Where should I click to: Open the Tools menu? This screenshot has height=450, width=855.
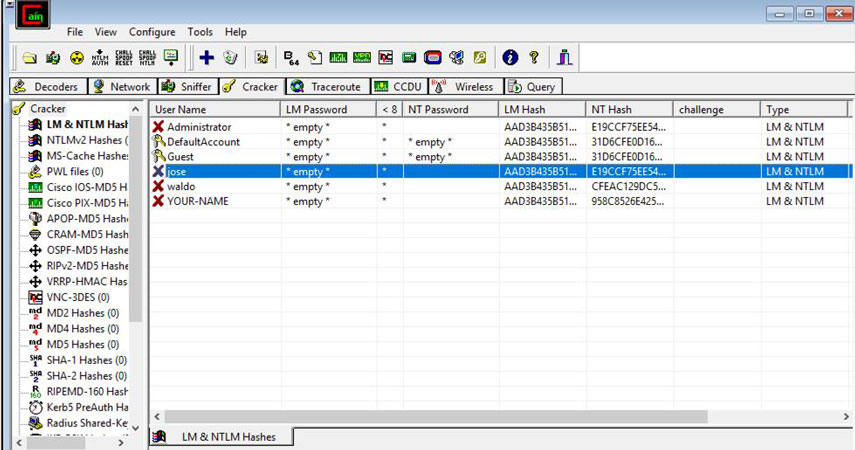(x=200, y=32)
